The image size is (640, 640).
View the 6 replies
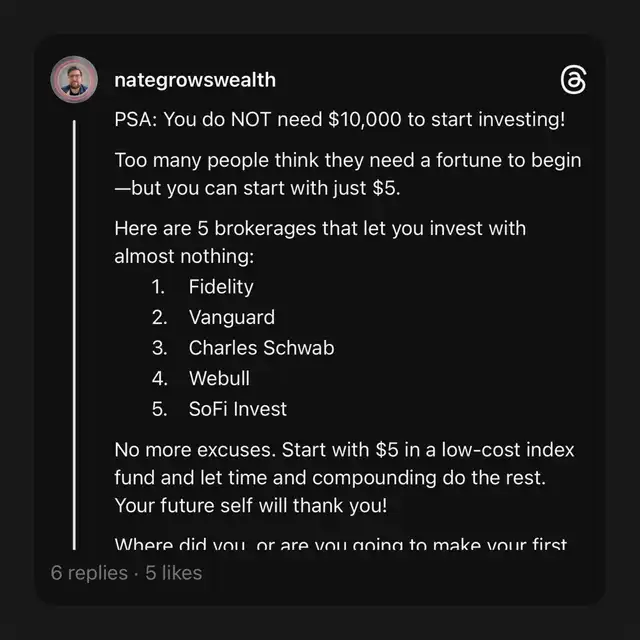pos(89,573)
